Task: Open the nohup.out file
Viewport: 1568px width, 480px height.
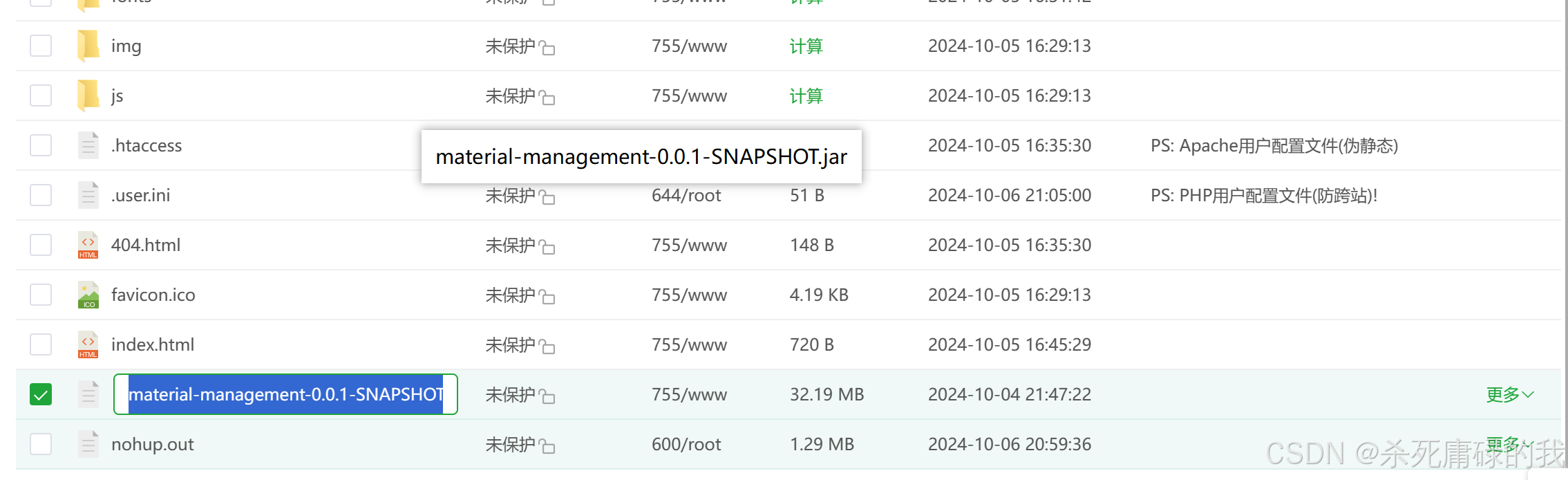Action: [153, 444]
